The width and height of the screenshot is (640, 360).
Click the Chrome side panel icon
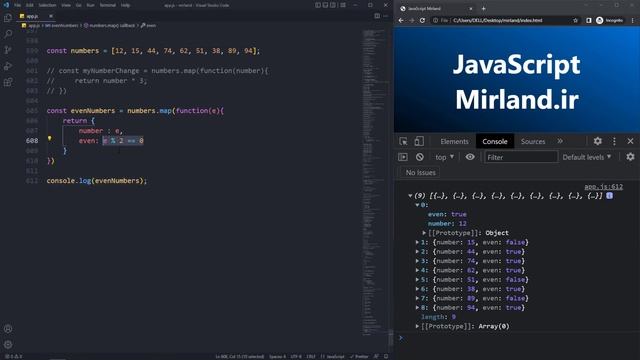click(x=589, y=20)
